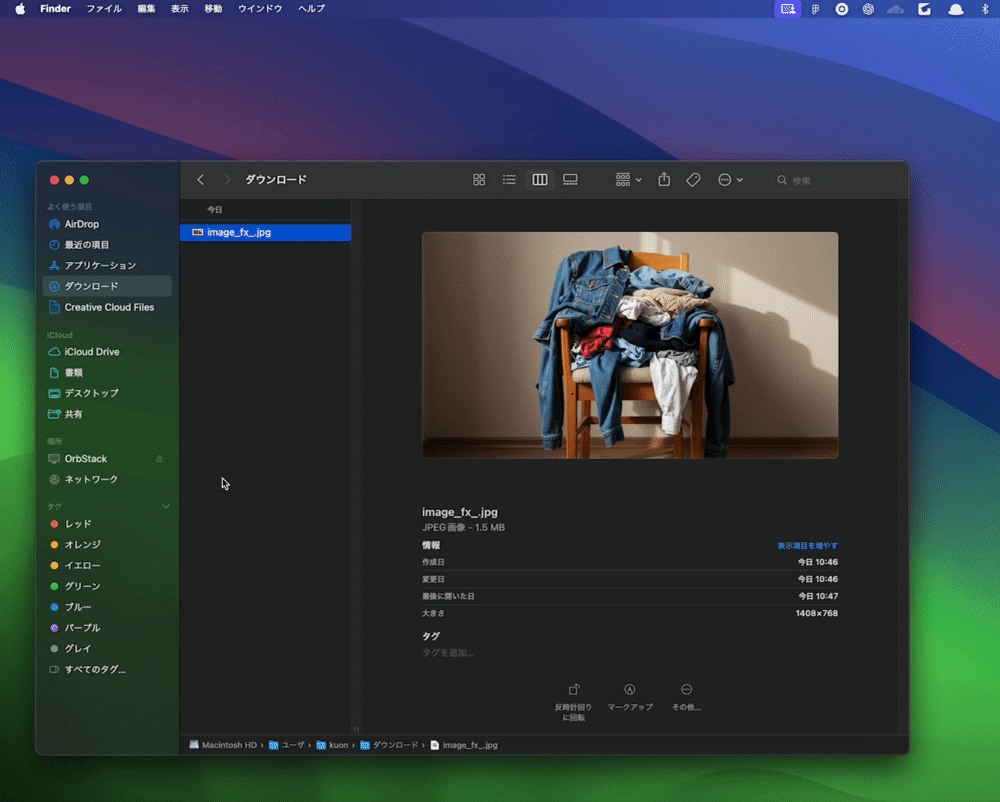Click the 表示項目を増やす link

coord(807,546)
